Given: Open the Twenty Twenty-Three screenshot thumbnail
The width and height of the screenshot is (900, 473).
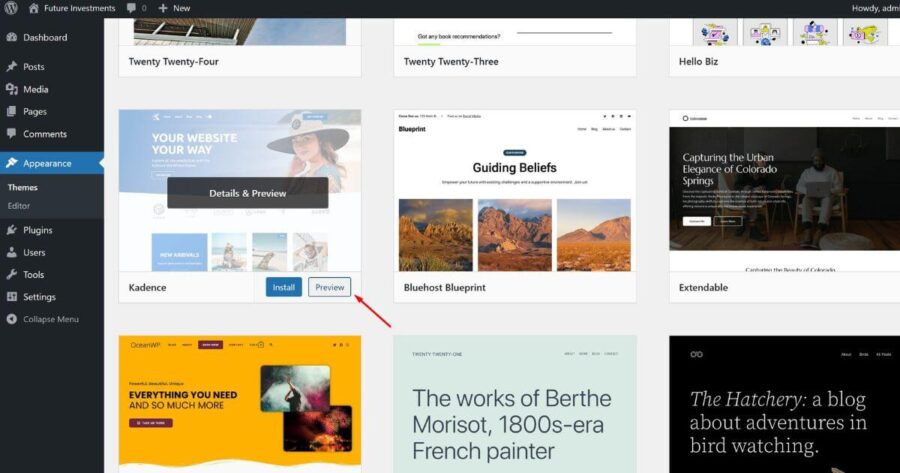Looking at the screenshot, I should tap(515, 32).
